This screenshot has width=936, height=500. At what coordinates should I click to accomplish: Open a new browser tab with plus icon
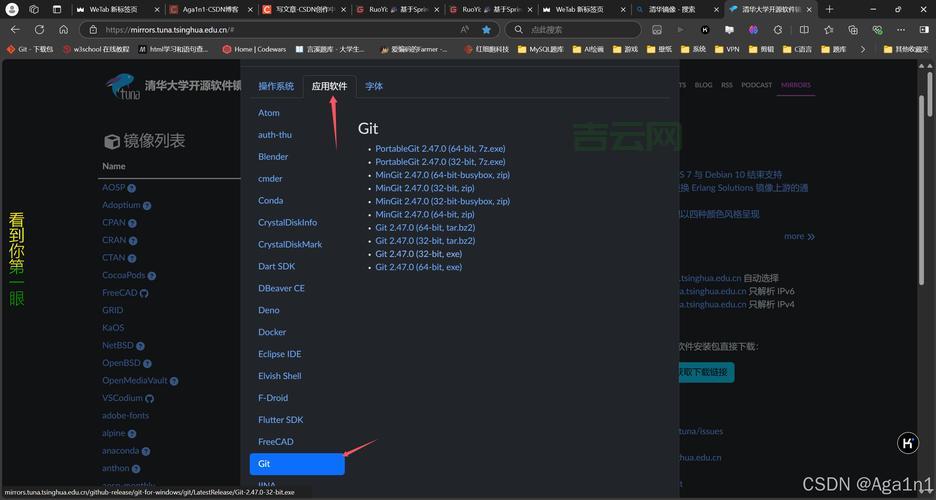click(829, 9)
